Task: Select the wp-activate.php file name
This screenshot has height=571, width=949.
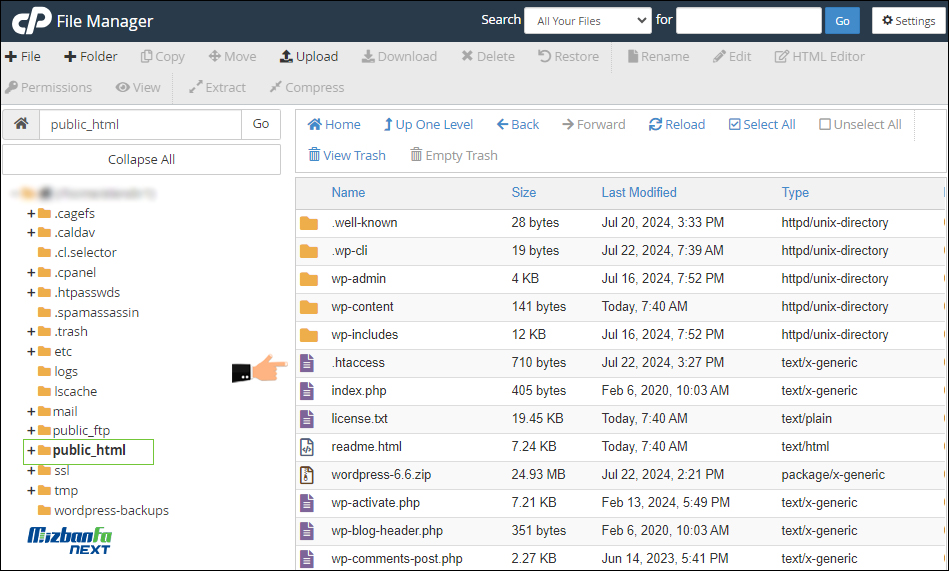Action: click(x=375, y=503)
